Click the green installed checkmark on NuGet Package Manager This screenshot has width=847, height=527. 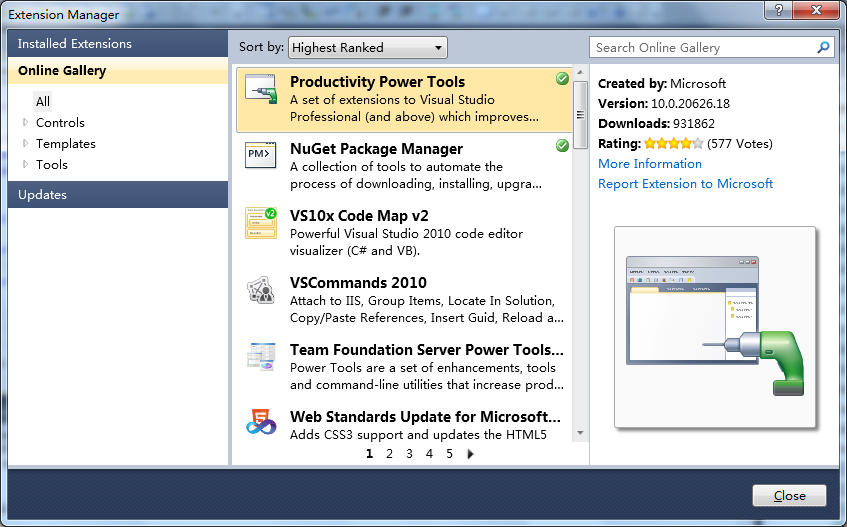coord(562,145)
